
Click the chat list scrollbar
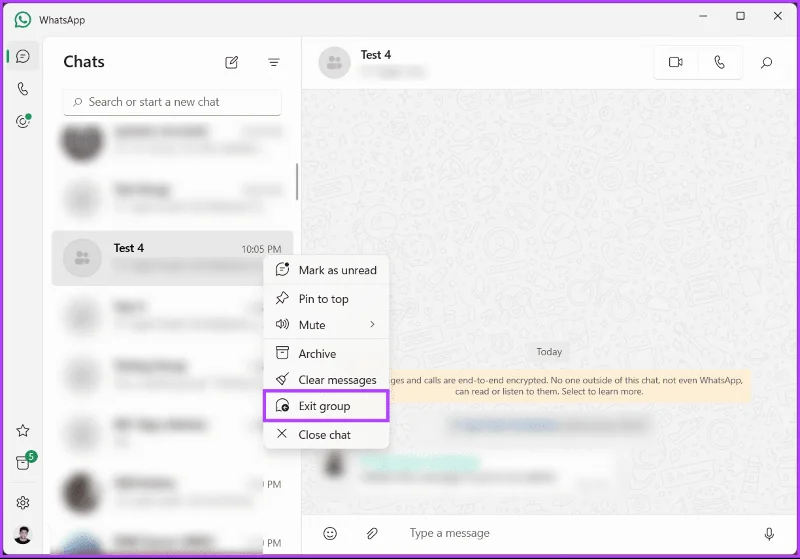pyautogui.click(x=296, y=182)
